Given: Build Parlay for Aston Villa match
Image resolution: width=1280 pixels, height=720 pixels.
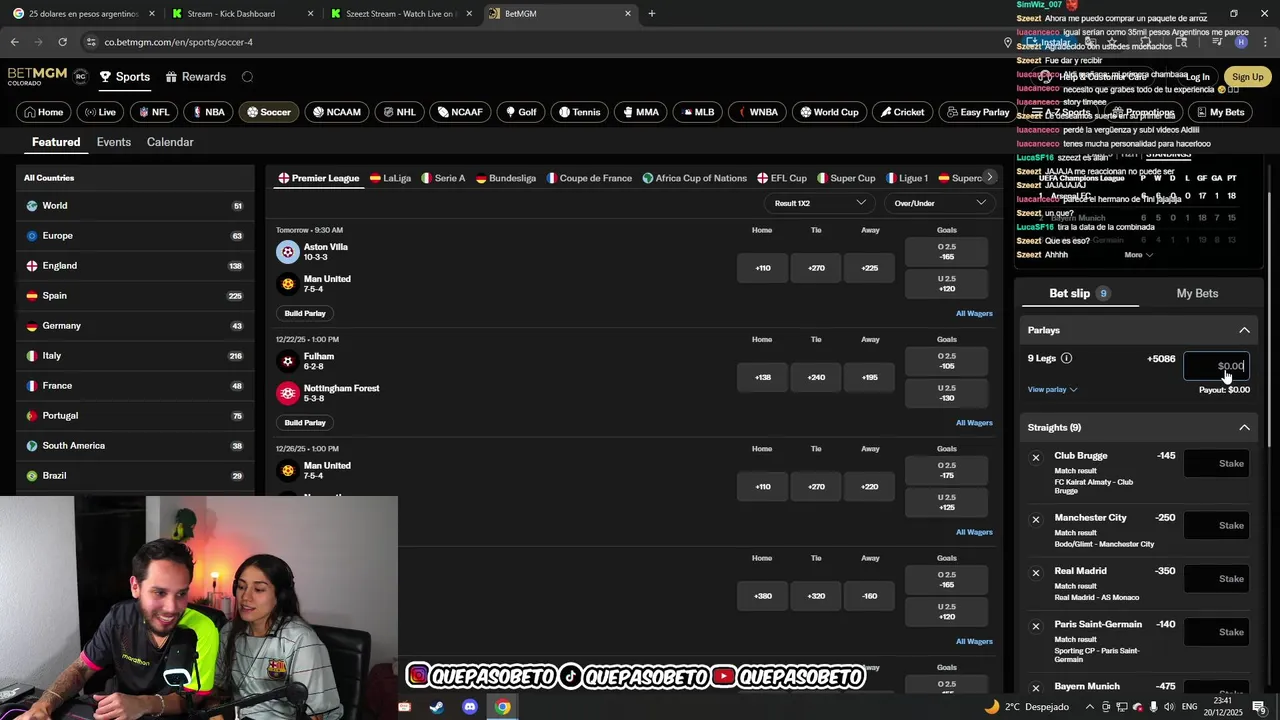Looking at the screenshot, I should click(305, 313).
